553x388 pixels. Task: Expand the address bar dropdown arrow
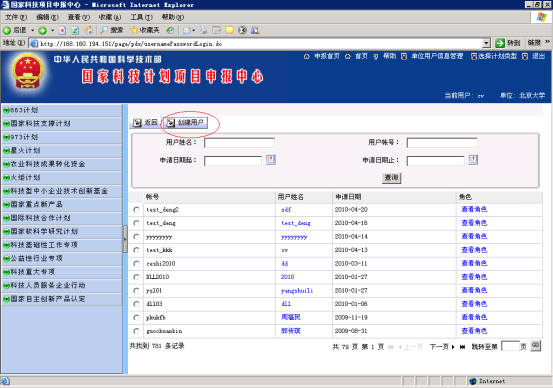(x=486, y=43)
